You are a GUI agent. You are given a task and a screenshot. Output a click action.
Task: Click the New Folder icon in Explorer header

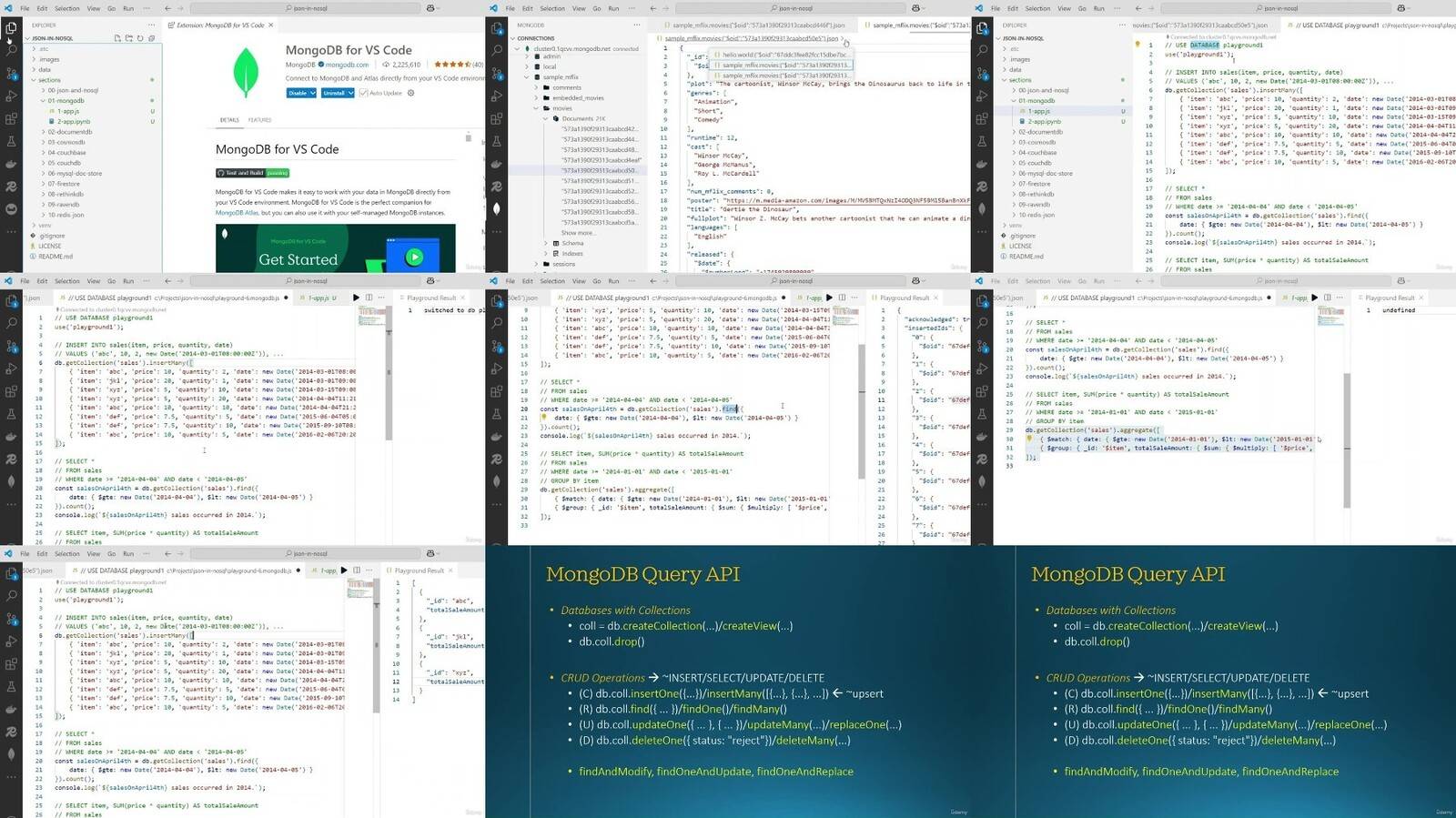click(x=128, y=38)
